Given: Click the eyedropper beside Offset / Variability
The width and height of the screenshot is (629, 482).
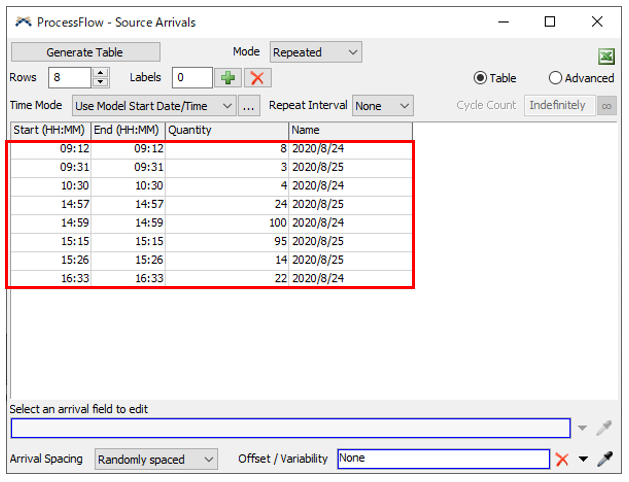Looking at the screenshot, I should pos(604,459).
